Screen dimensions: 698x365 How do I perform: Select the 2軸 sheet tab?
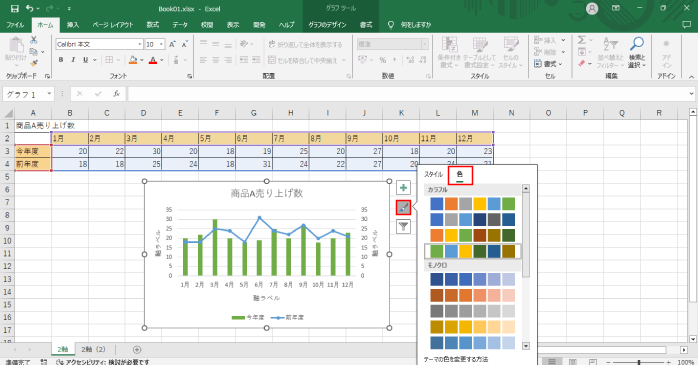[x=63, y=350]
